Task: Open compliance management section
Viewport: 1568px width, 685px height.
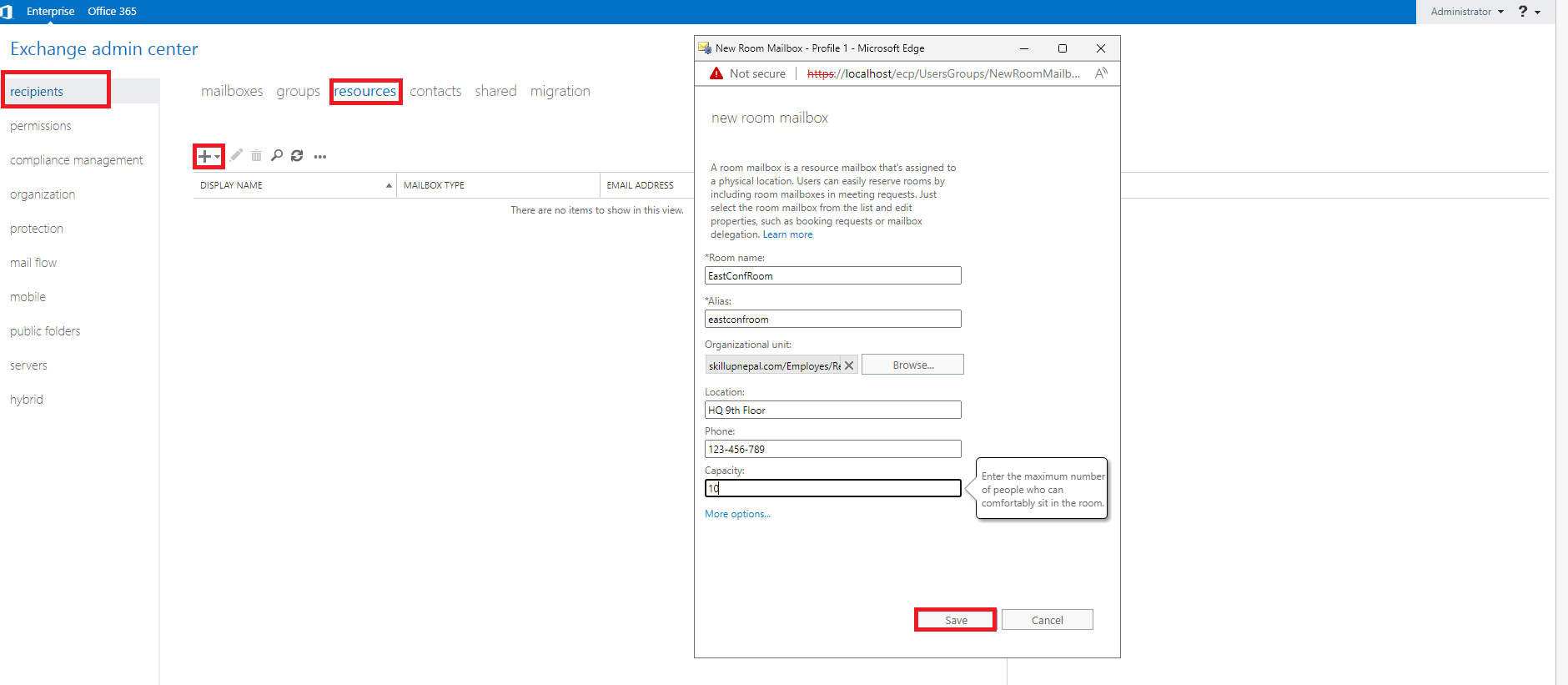Action: (x=77, y=160)
